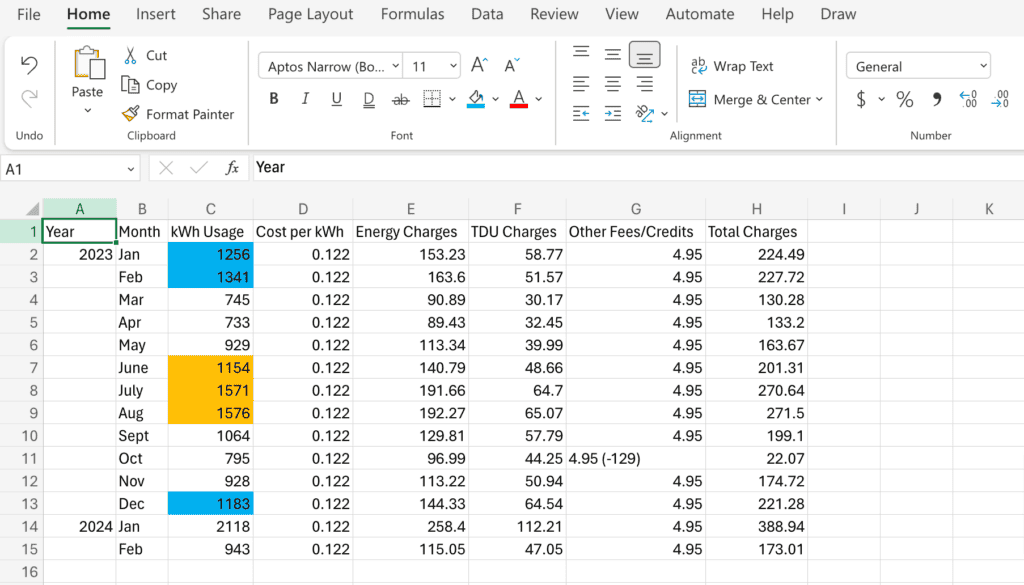Toggle bold formatting
This screenshot has height=585, width=1024.
(x=274, y=99)
